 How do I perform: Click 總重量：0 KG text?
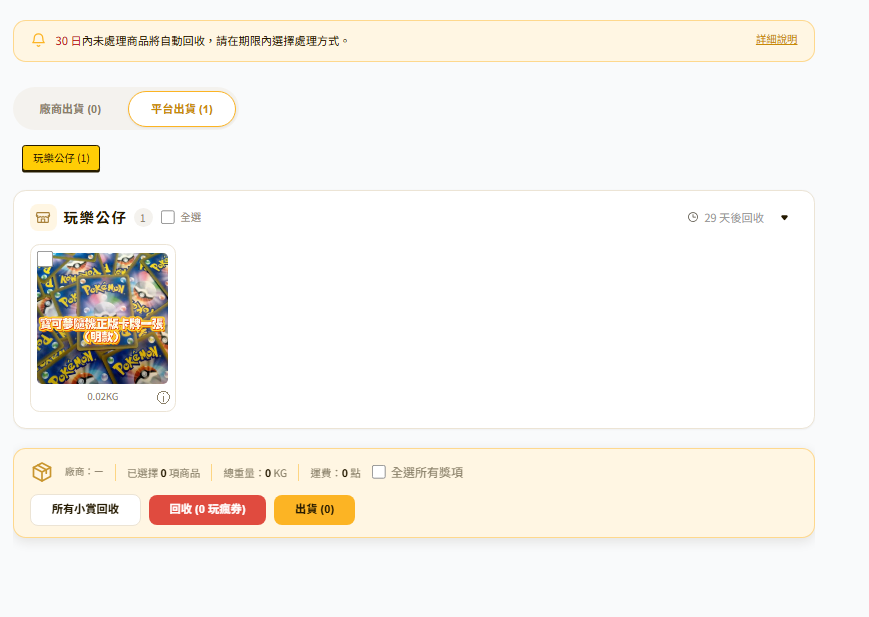[x=255, y=473]
